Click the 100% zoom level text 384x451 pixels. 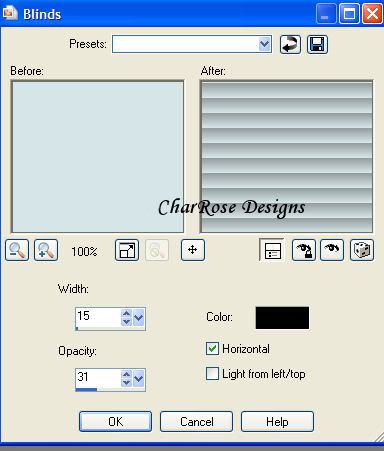pos(84,251)
